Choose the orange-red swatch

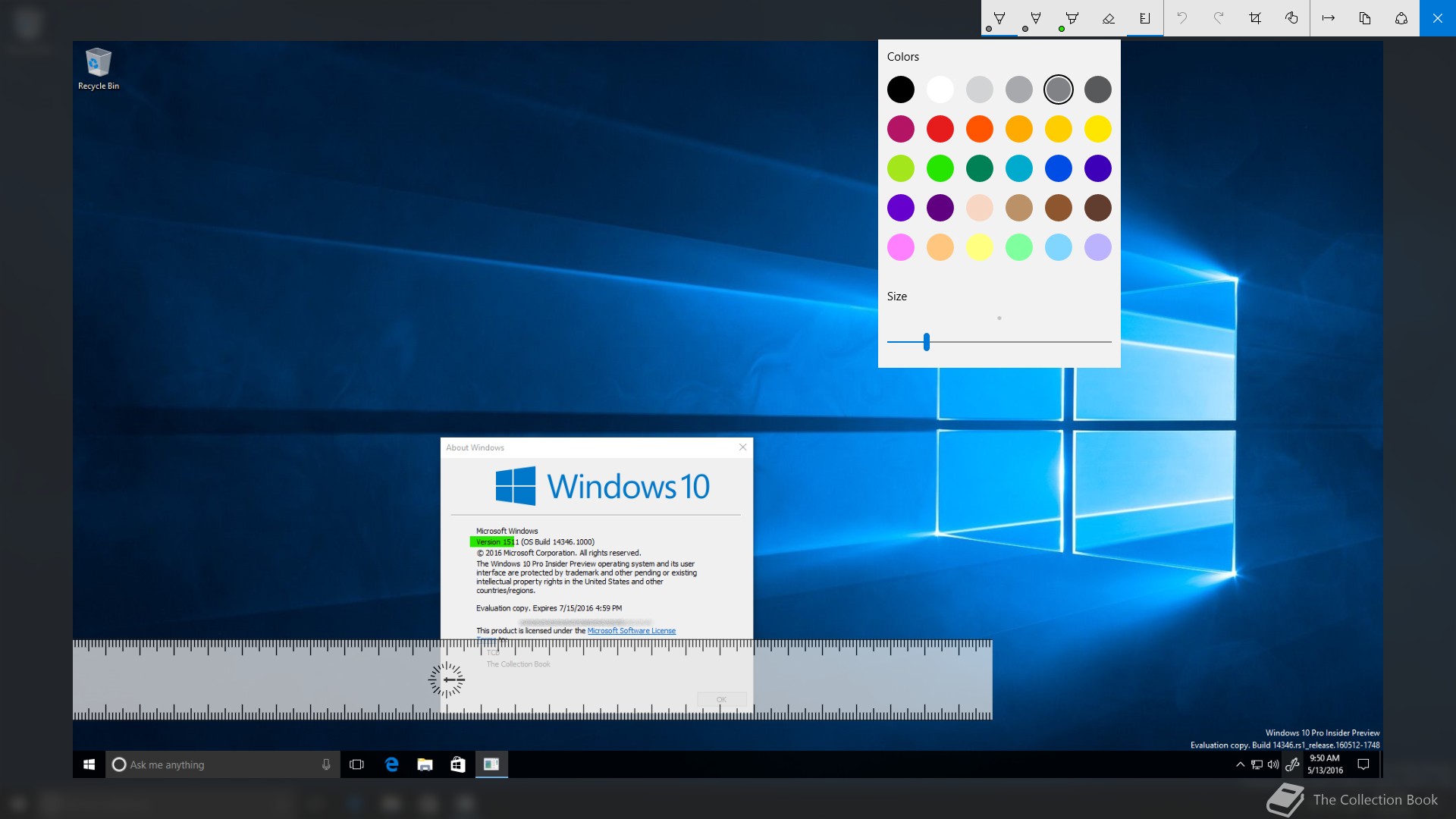coord(980,129)
